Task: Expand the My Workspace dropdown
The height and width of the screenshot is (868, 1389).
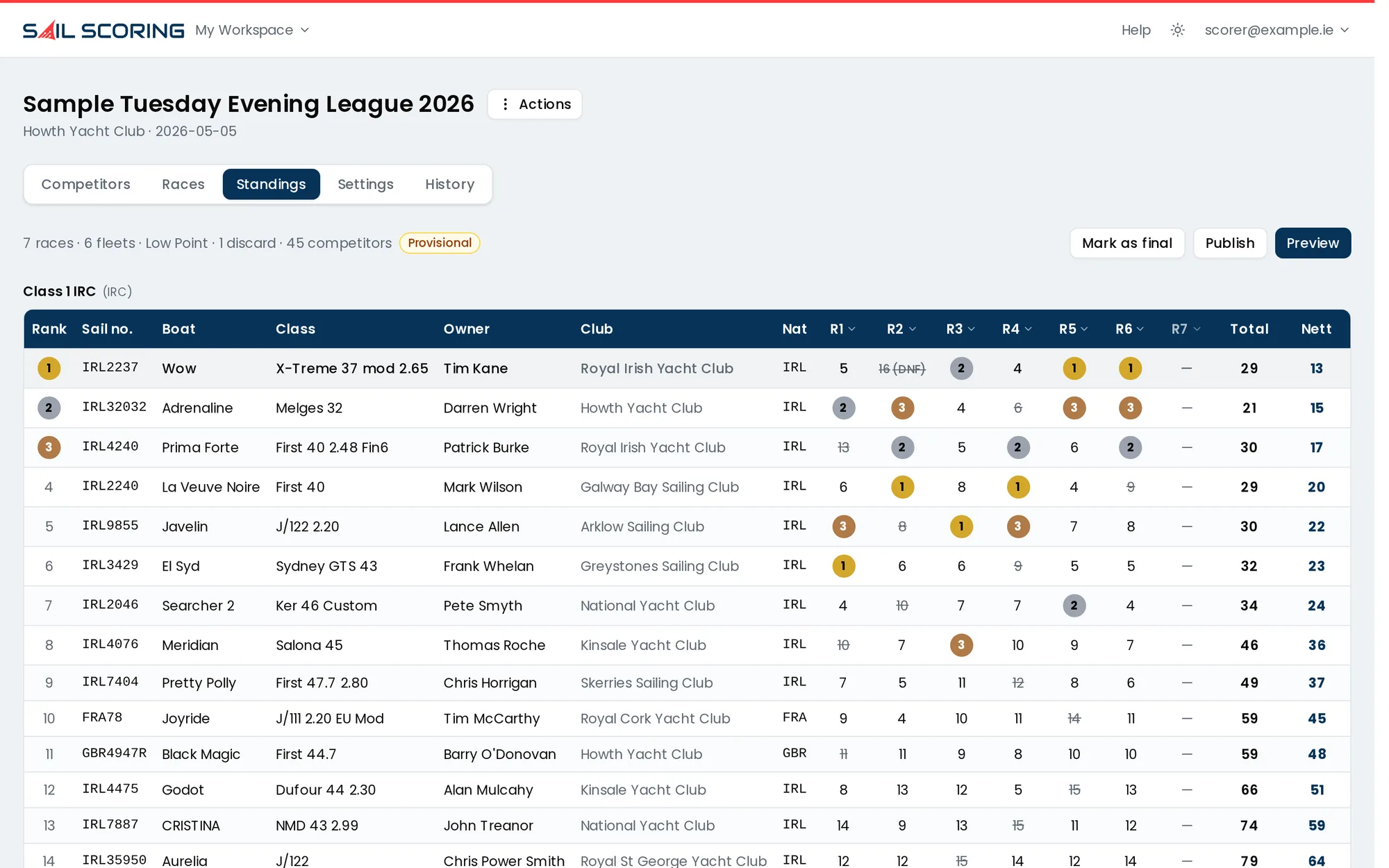Action: pyautogui.click(x=252, y=30)
